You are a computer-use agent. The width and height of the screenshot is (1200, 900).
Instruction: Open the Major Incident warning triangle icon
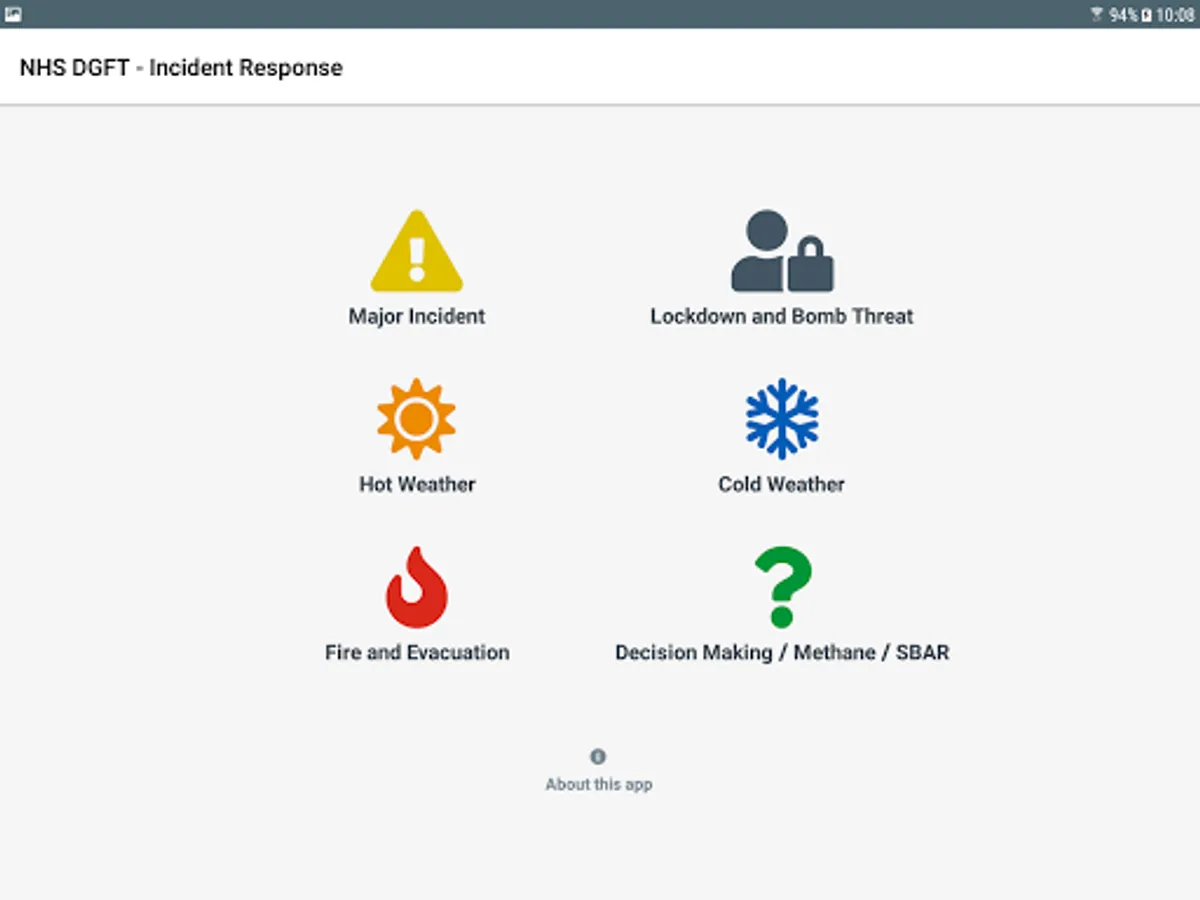tap(417, 250)
